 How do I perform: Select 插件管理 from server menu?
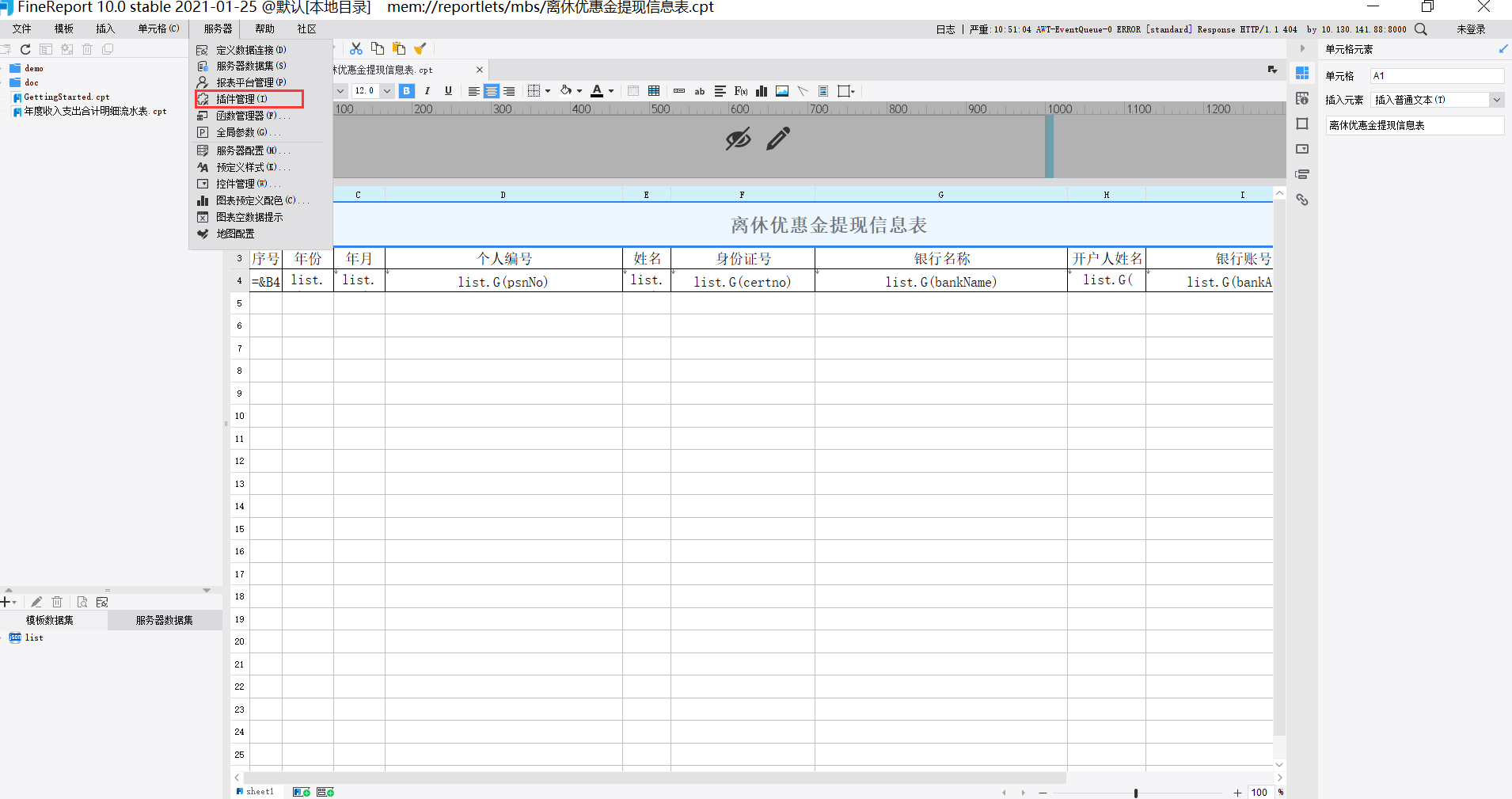point(249,99)
